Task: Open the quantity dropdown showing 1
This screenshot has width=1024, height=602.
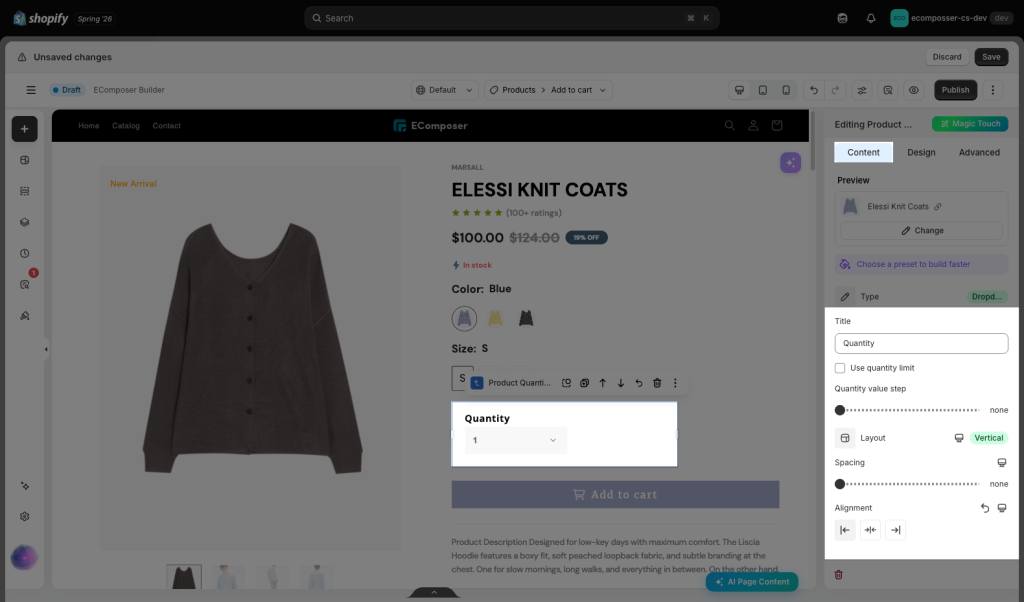Action: [515, 441]
